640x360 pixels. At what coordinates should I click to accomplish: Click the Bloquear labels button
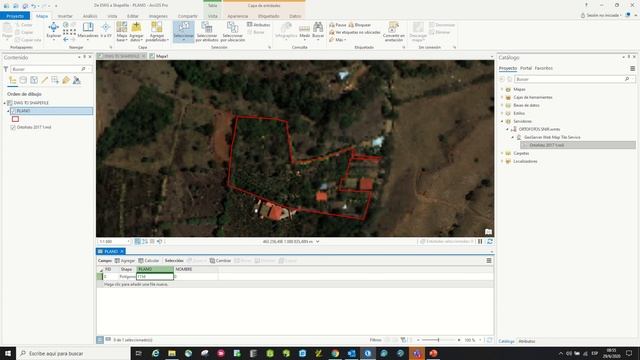pyautogui.click(x=360, y=25)
